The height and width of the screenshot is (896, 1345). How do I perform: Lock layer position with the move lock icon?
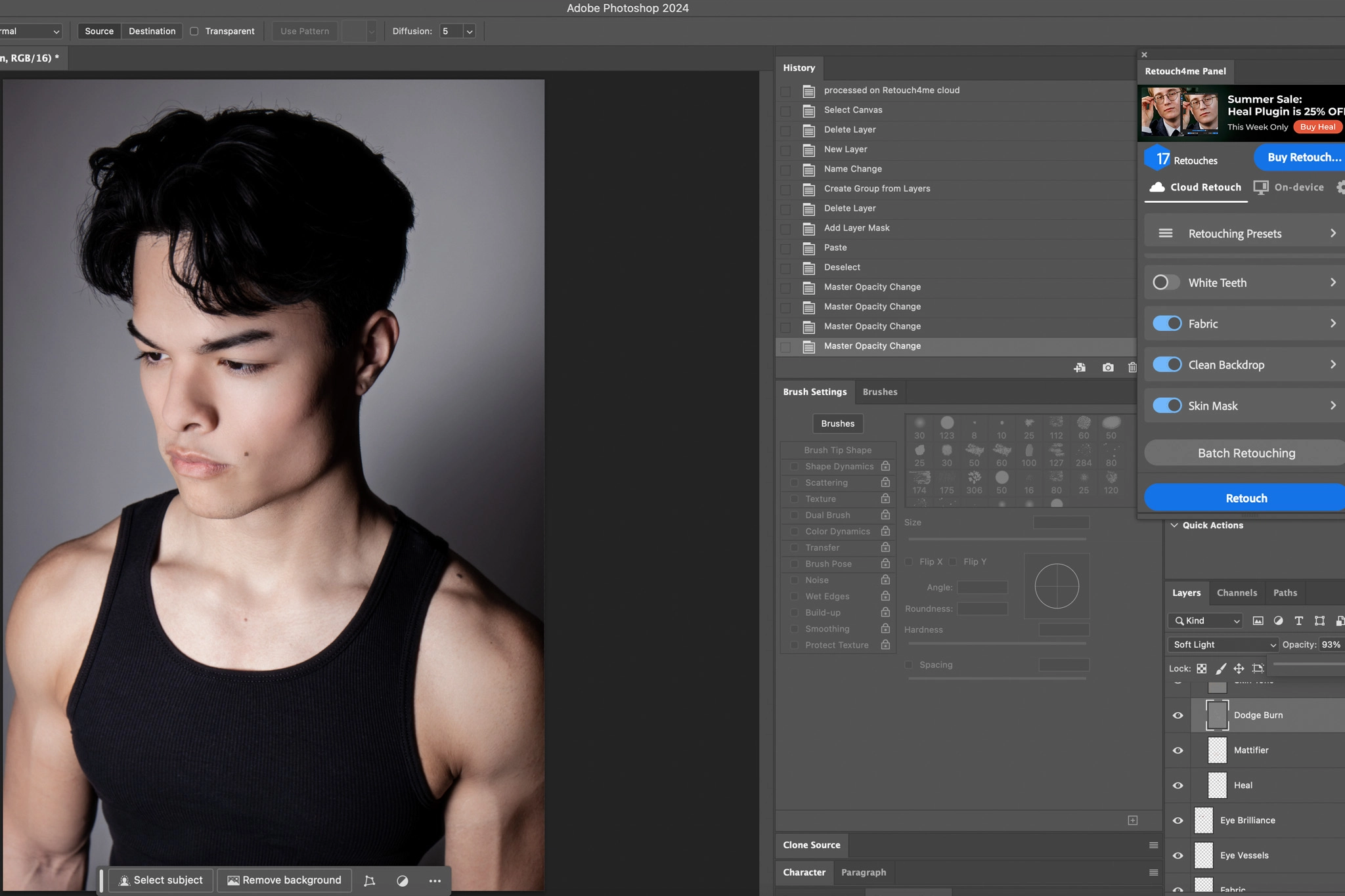tap(1239, 668)
